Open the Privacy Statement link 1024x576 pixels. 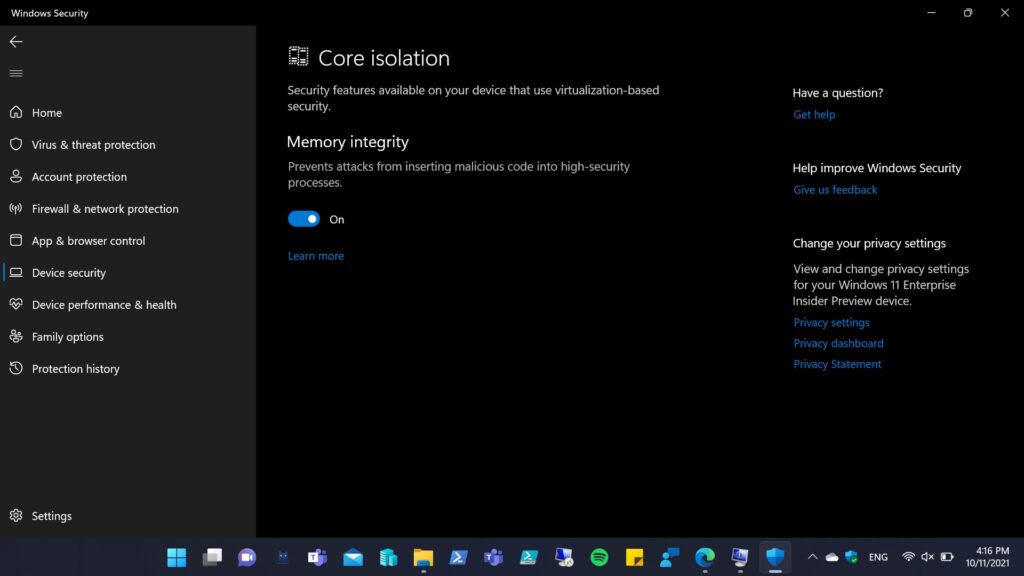(x=836, y=364)
